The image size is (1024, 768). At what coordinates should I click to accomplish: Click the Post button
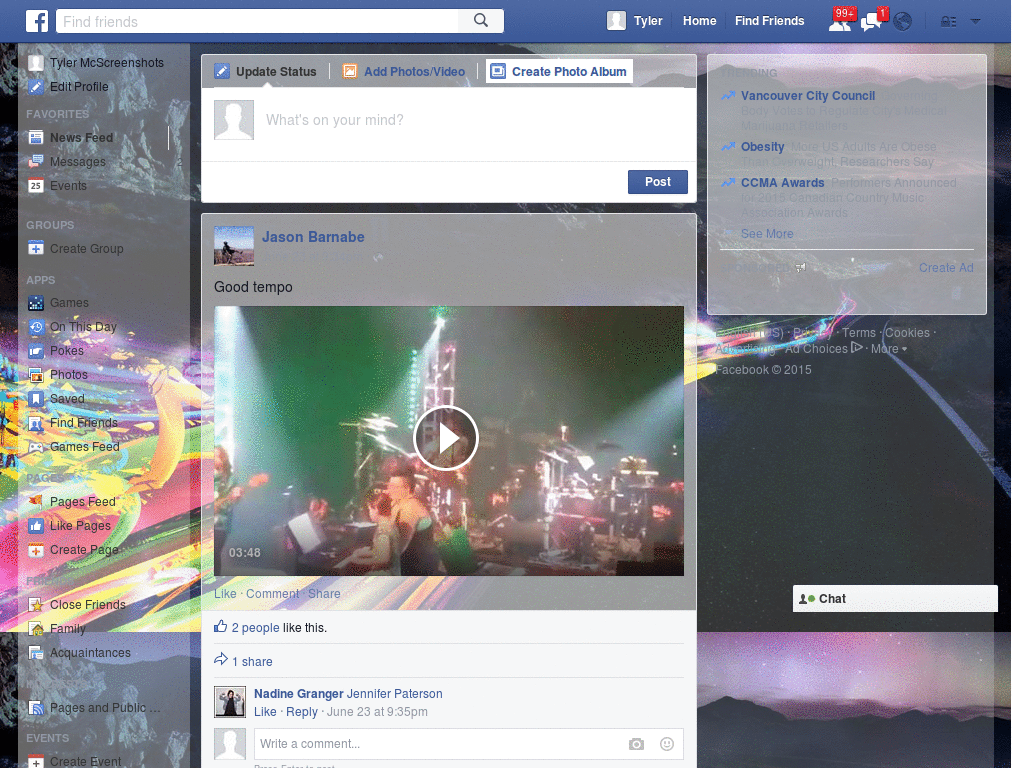point(657,182)
